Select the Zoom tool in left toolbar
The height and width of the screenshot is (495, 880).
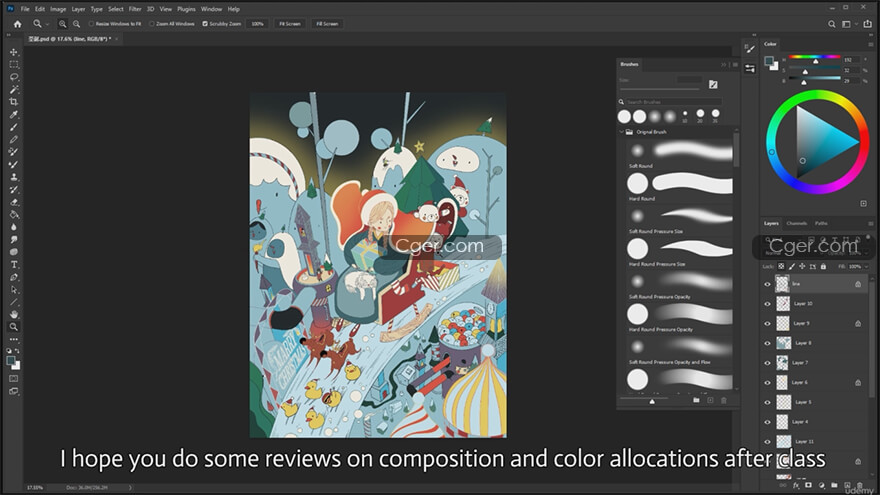[x=13, y=327]
